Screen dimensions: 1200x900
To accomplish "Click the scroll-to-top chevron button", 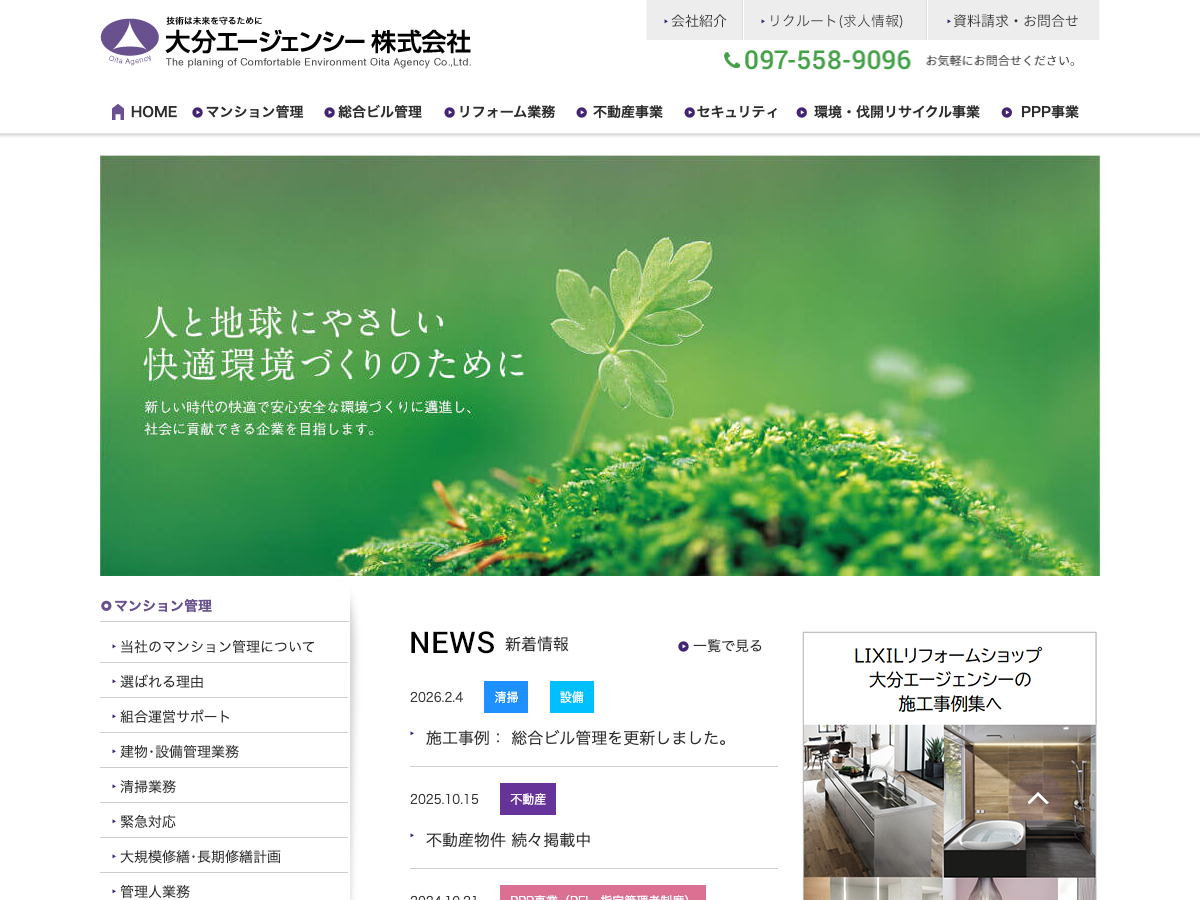I will (1038, 798).
